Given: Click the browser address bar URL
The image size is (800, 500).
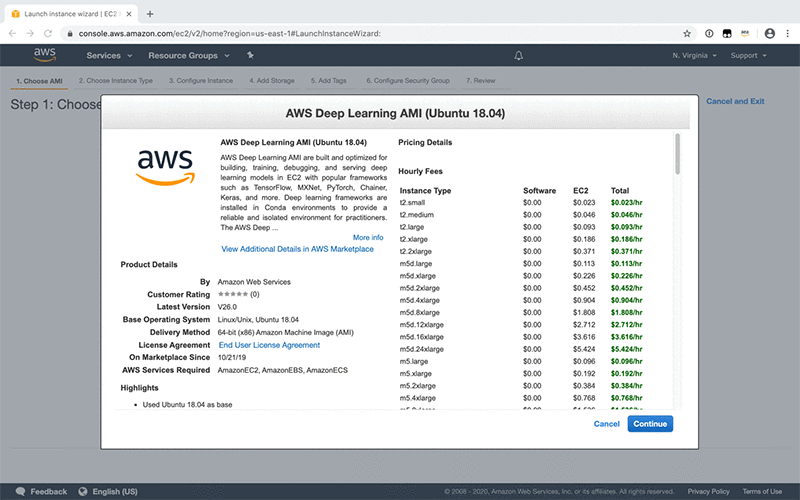Looking at the screenshot, I should [x=230, y=34].
